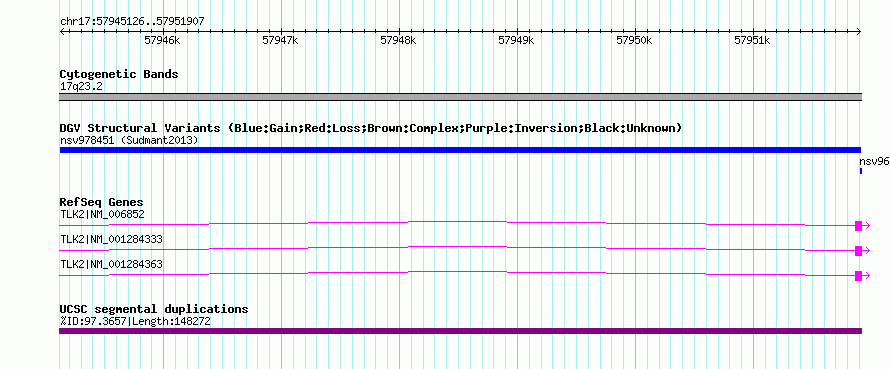The image size is (890, 369).
Task: Open the nsv978451 (Sudmant2013) variant label
Action: click(x=129, y=140)
